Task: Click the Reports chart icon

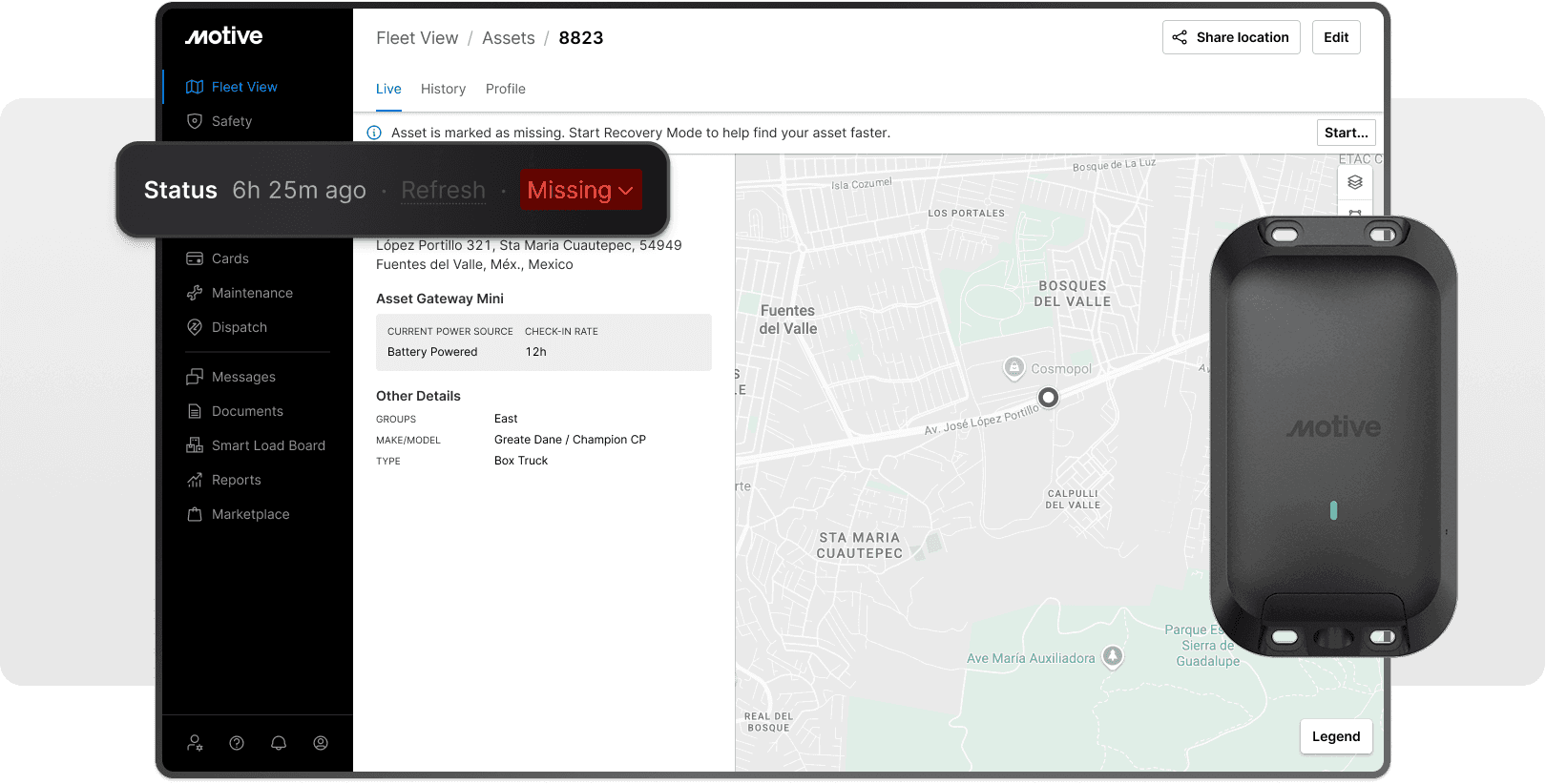Action: pos(195,480)
